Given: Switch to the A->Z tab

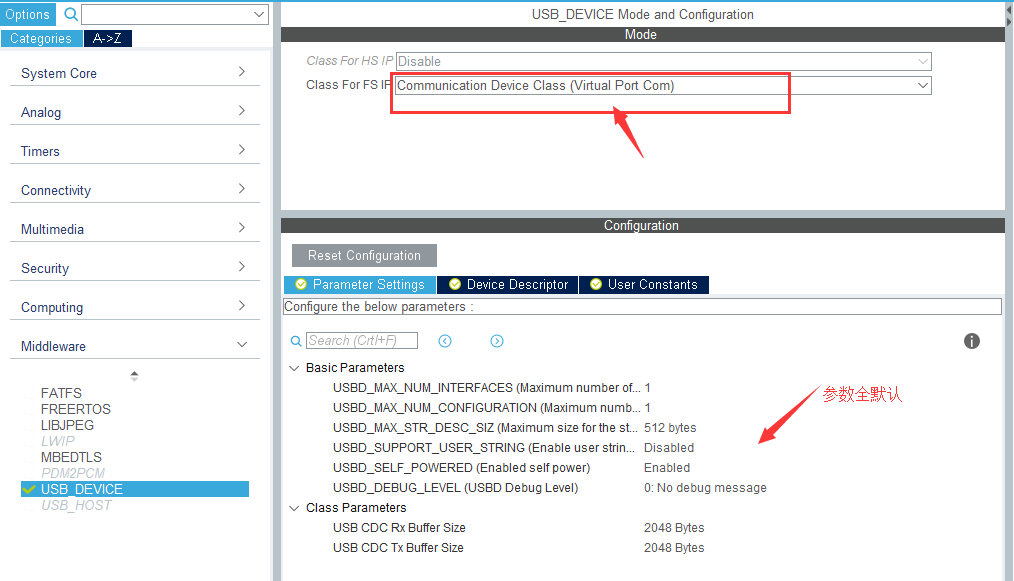Looking at the screenshot, I should (x=107, y=38).
